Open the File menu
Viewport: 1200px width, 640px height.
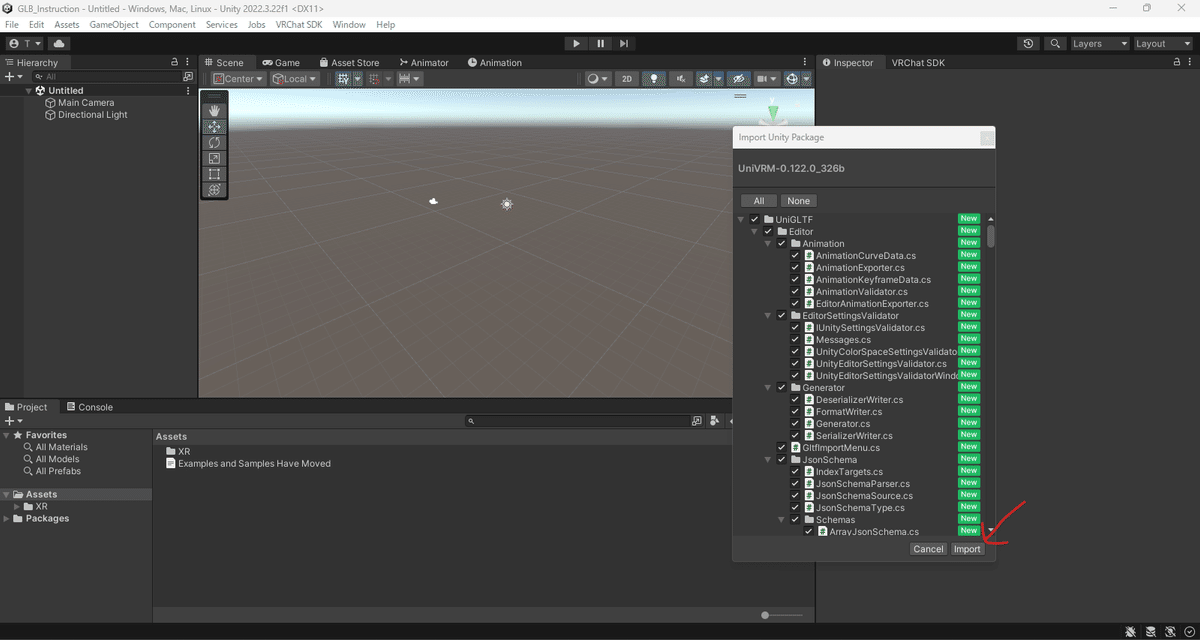12,24
